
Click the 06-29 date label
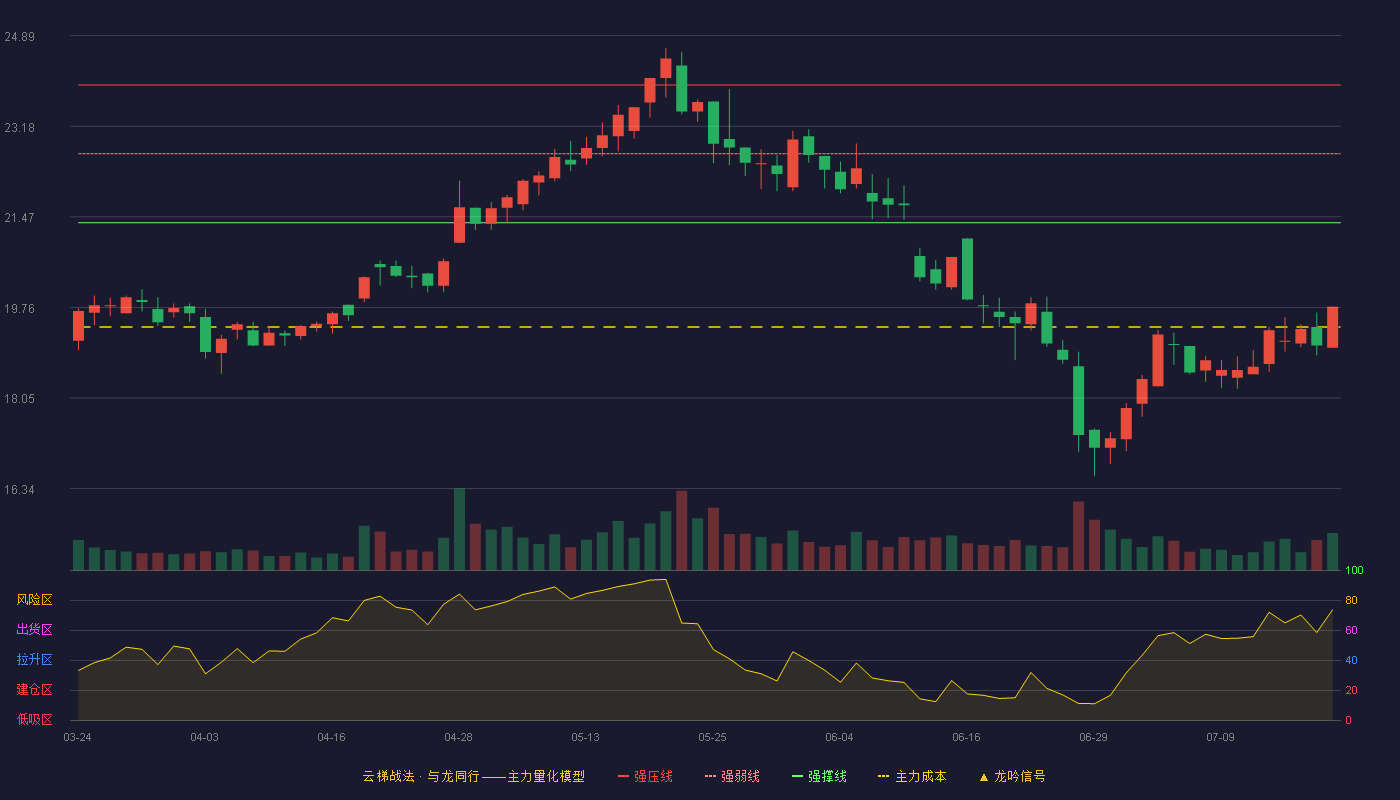(1093, 737)
